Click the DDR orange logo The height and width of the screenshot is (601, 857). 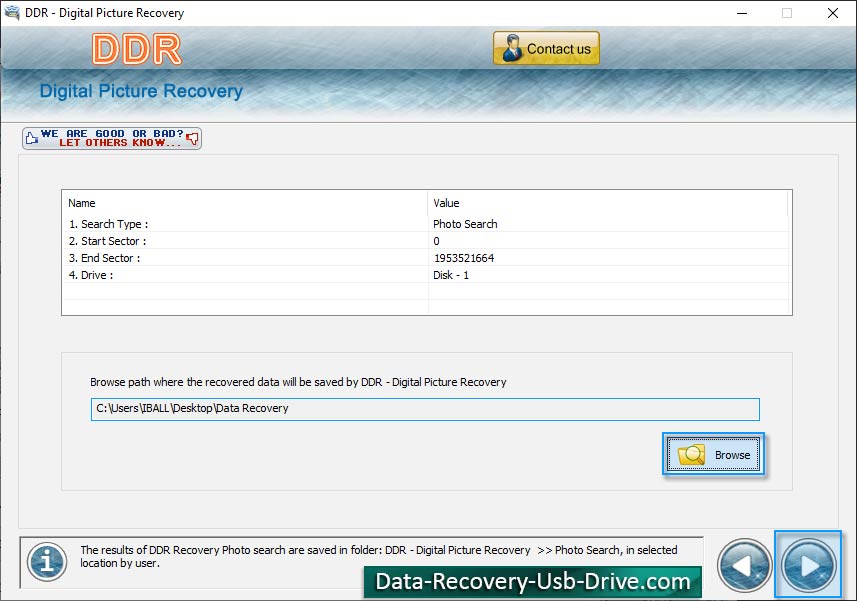click(137, 49)
